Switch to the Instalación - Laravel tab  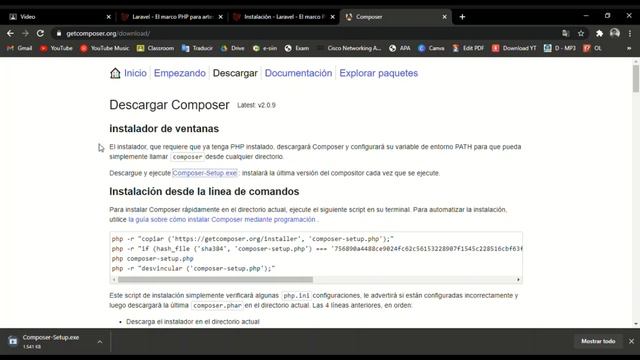pyautogui.click(x=284, y=17)
